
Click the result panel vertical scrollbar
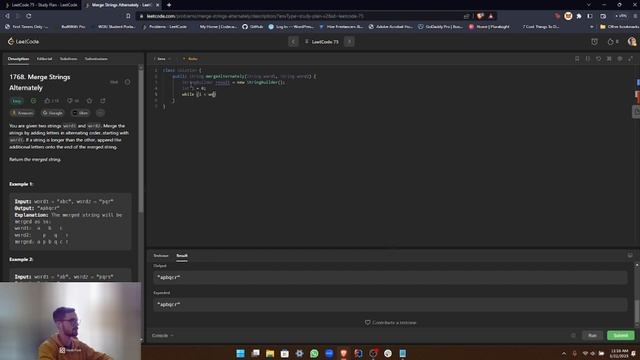click(637, 312)
